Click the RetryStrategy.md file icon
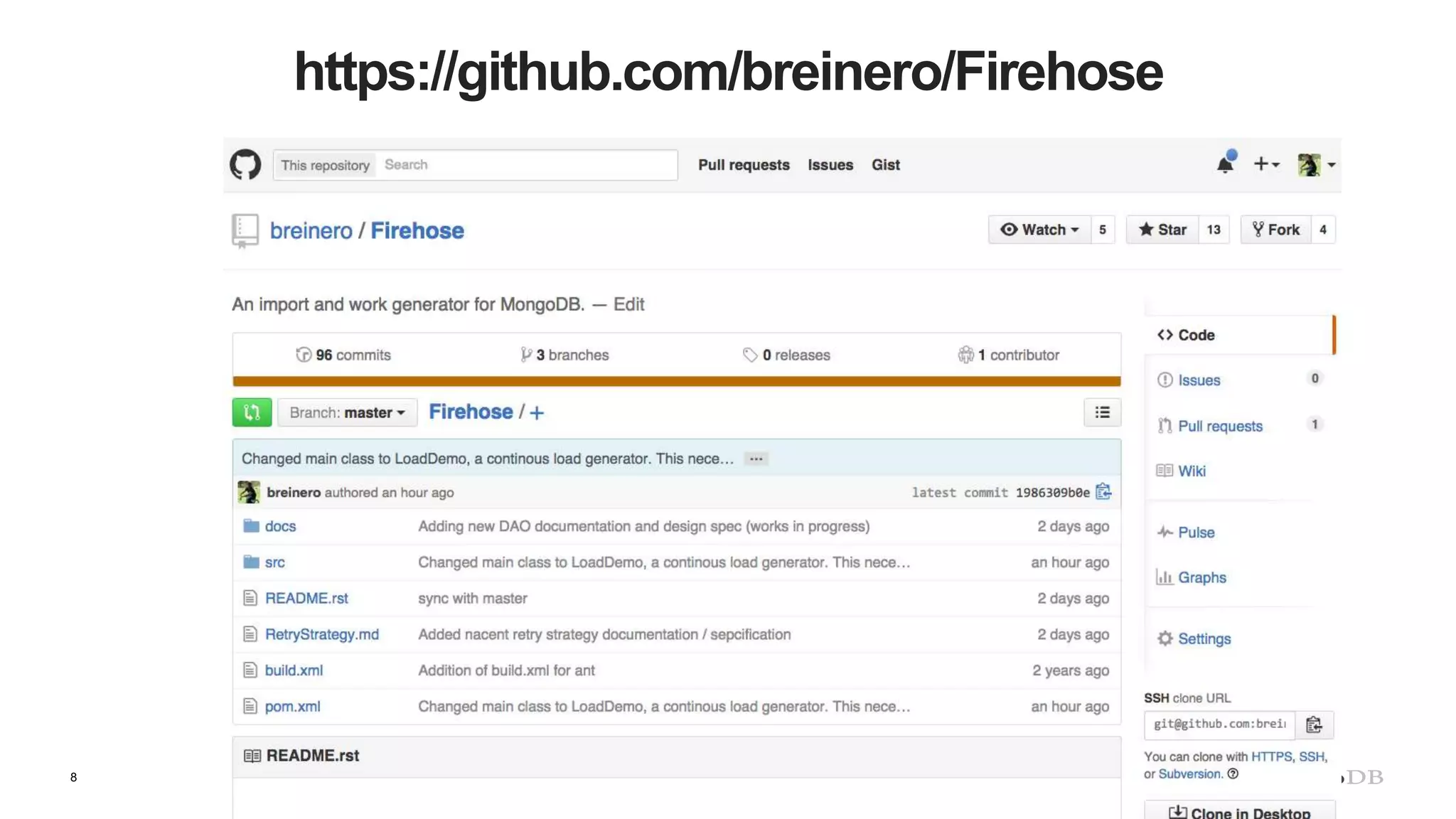The image size is (1456, 819). click(250, 633)
